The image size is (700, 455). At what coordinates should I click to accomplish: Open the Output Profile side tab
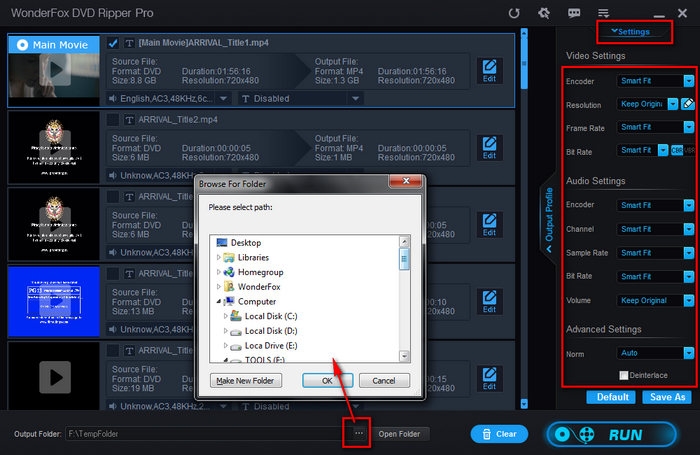tap(549, 219)
